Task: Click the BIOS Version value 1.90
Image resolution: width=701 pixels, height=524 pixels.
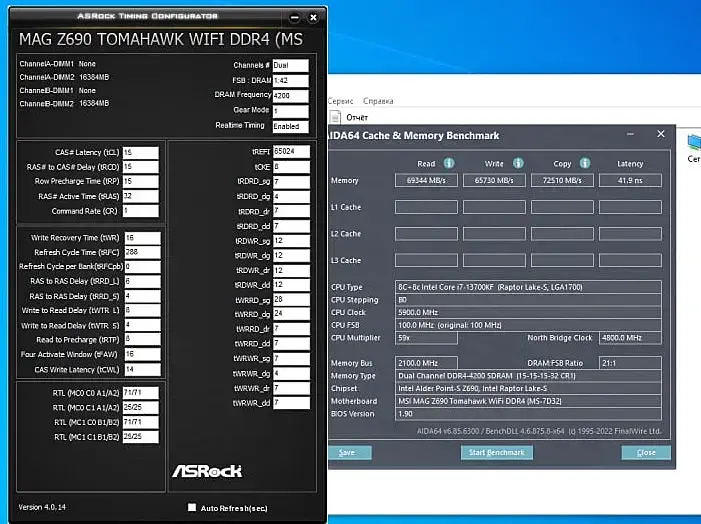Action: [x=528, y=414]
